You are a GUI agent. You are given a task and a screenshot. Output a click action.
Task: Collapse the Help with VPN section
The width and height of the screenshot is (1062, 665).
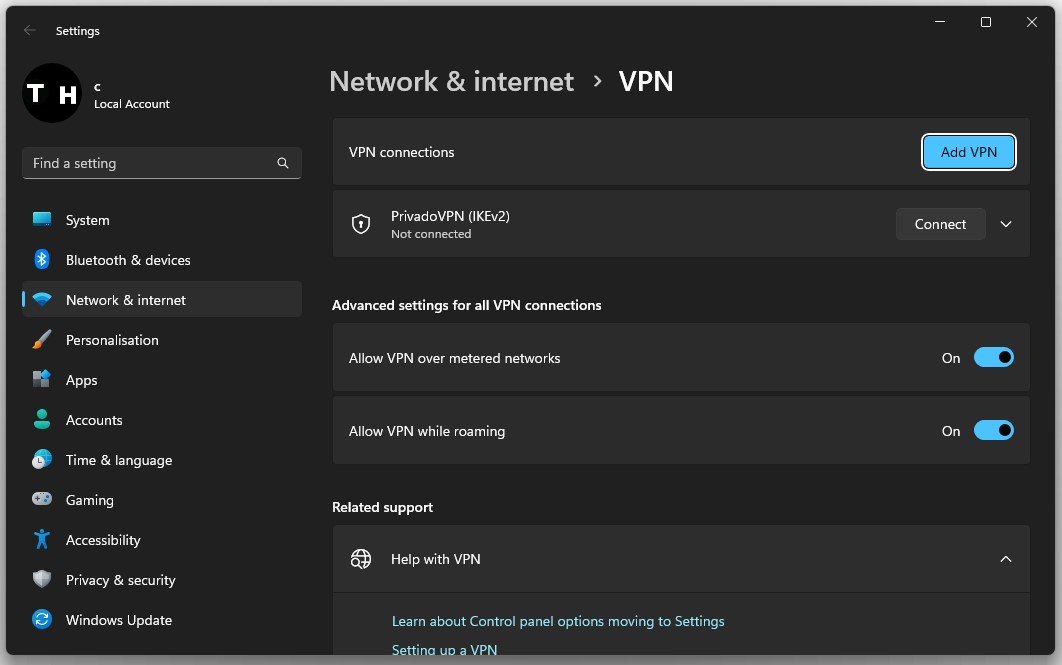click(1006, 559)
